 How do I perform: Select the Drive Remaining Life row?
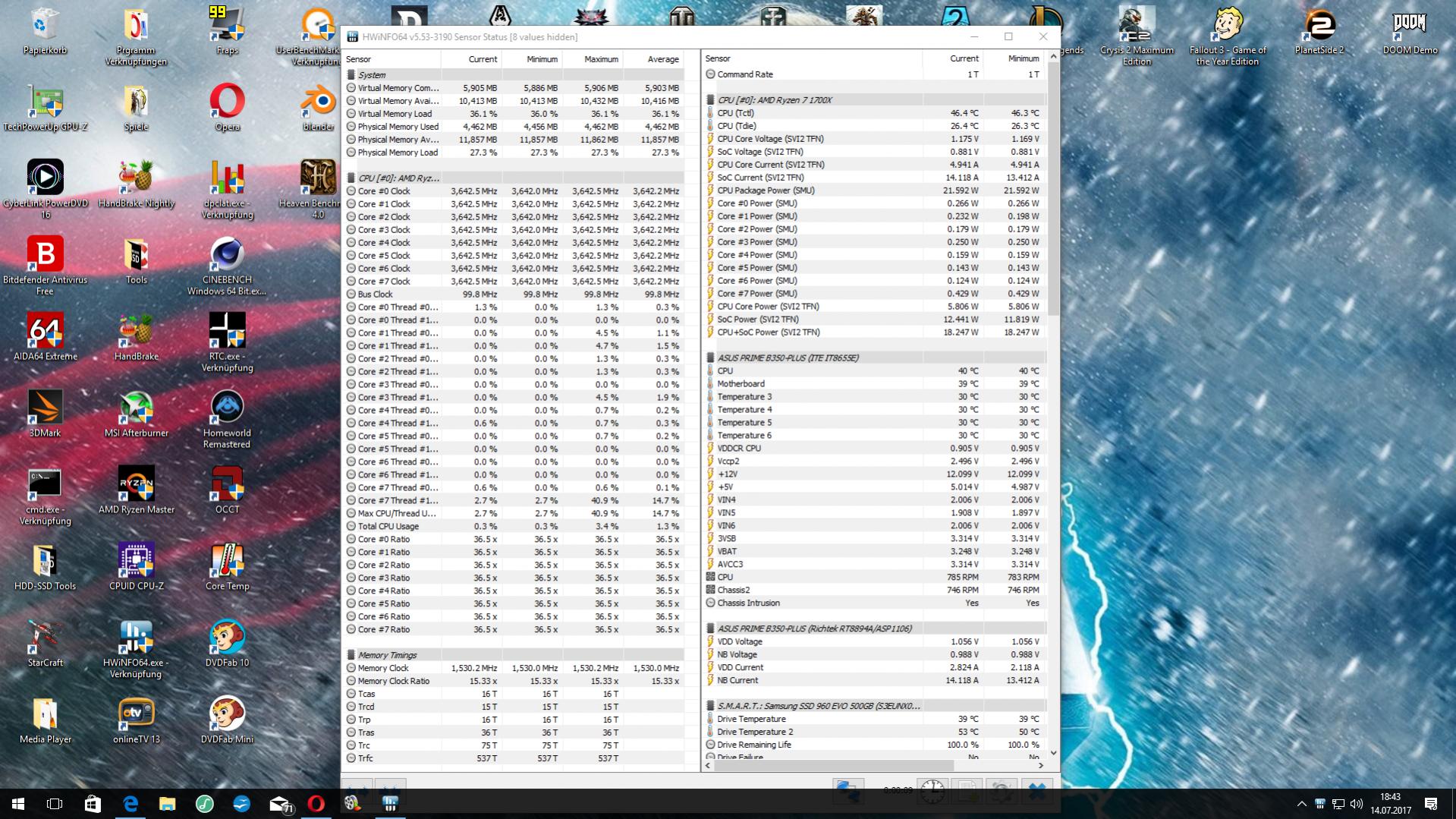pyautogui.click(x=875, y=745)
